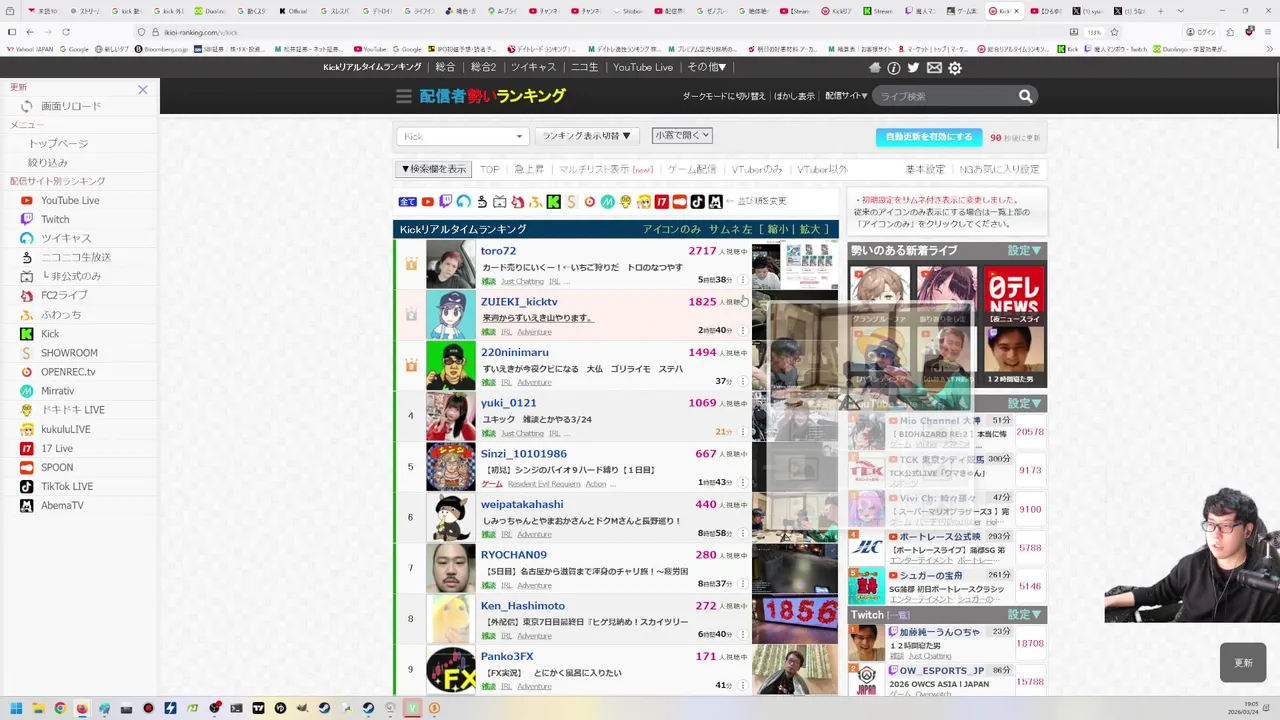Shrink thumbnails with 縮小
1280x720 pixels.
pos(777,229)
